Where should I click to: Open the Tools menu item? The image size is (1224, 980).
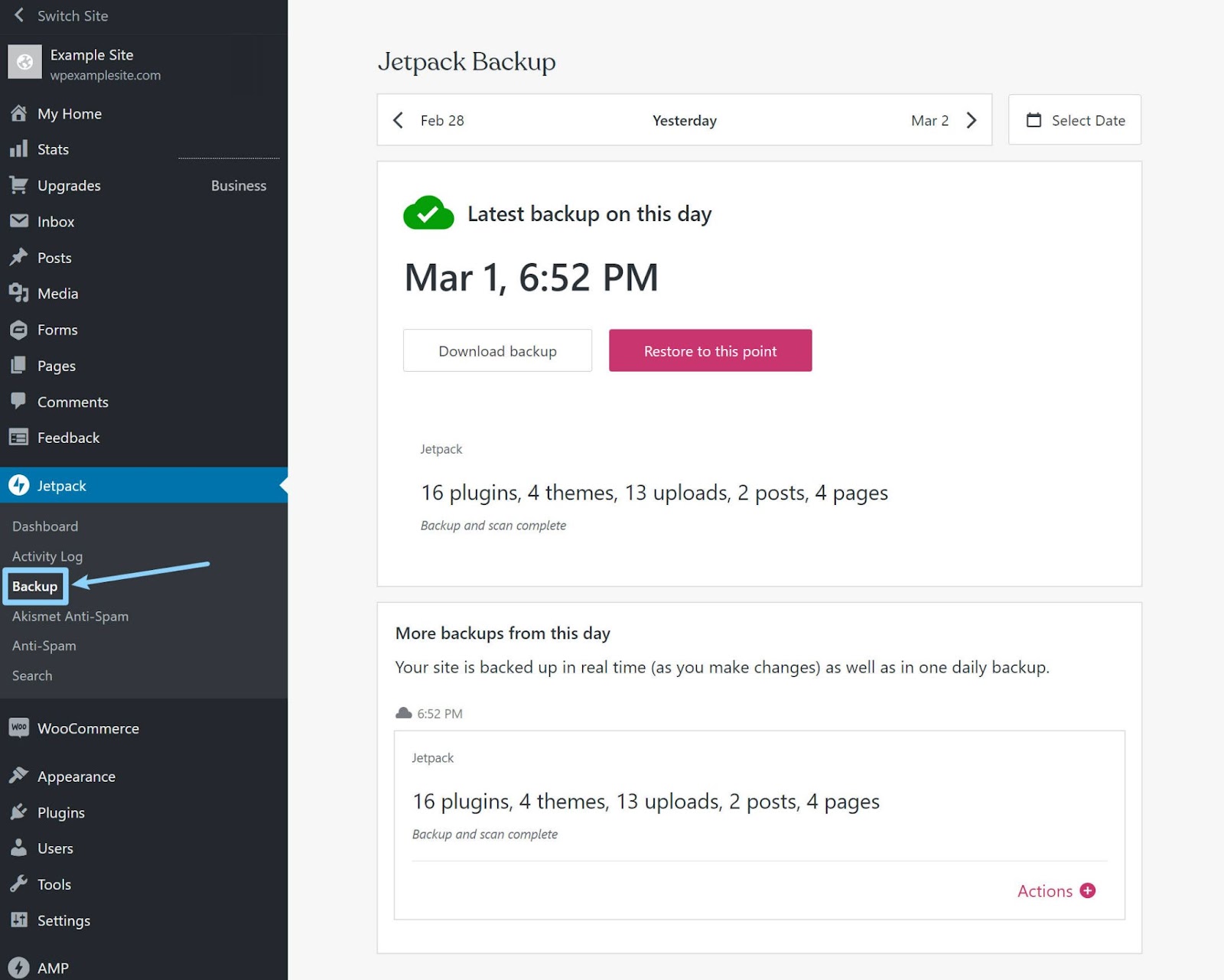[144, 884]
